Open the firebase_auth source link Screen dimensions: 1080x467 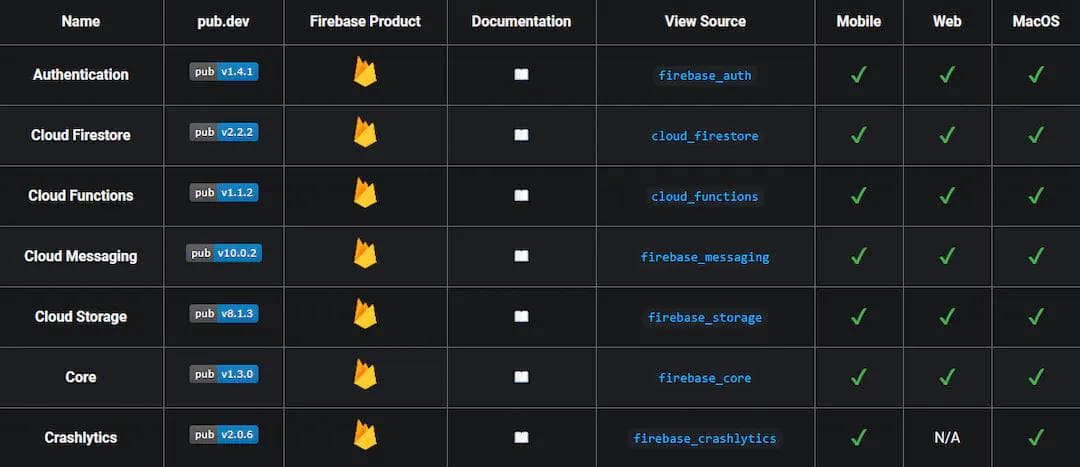tap(705, 75)
